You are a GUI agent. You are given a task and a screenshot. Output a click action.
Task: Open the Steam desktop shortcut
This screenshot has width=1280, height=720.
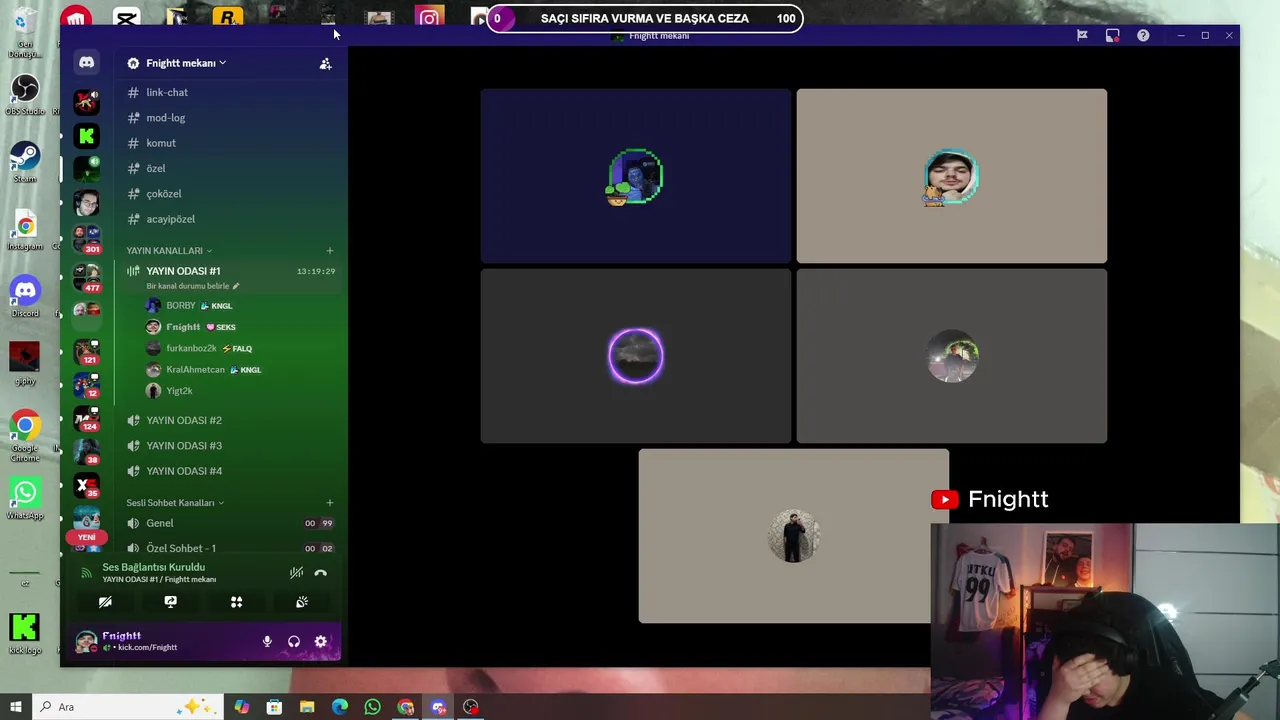point(25,161)
